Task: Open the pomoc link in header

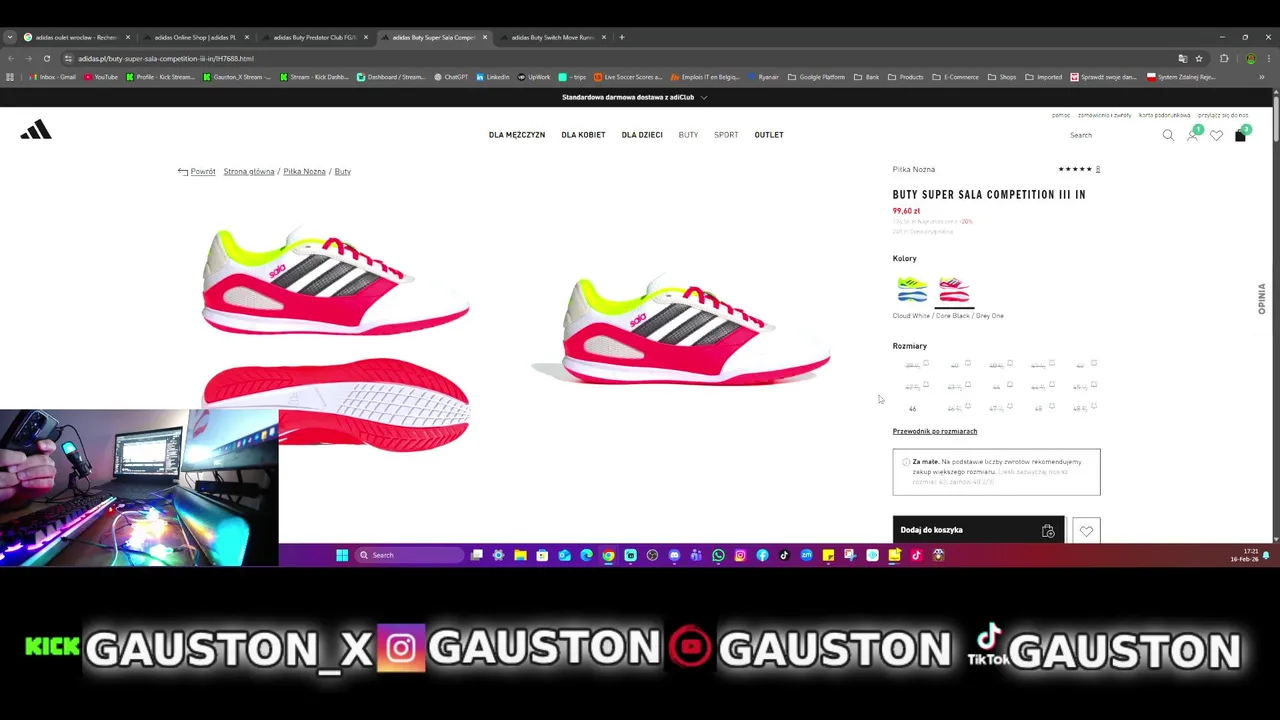Action: [x=1061, y=115]
